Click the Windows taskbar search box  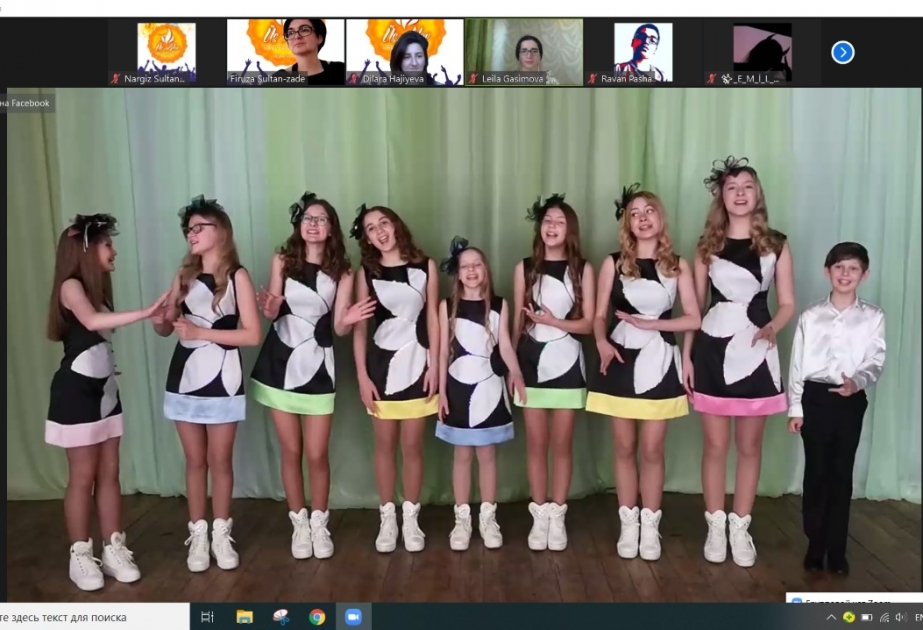pyautogui.click(x=94, y=617)
